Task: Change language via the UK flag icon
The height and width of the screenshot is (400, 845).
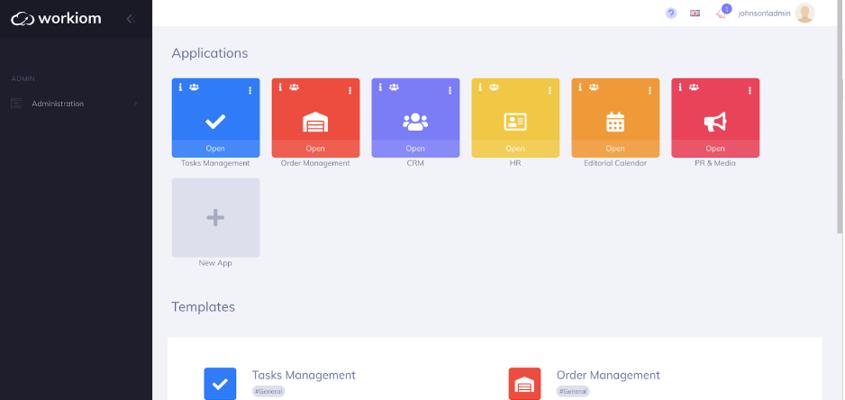Action: (695, 13)
